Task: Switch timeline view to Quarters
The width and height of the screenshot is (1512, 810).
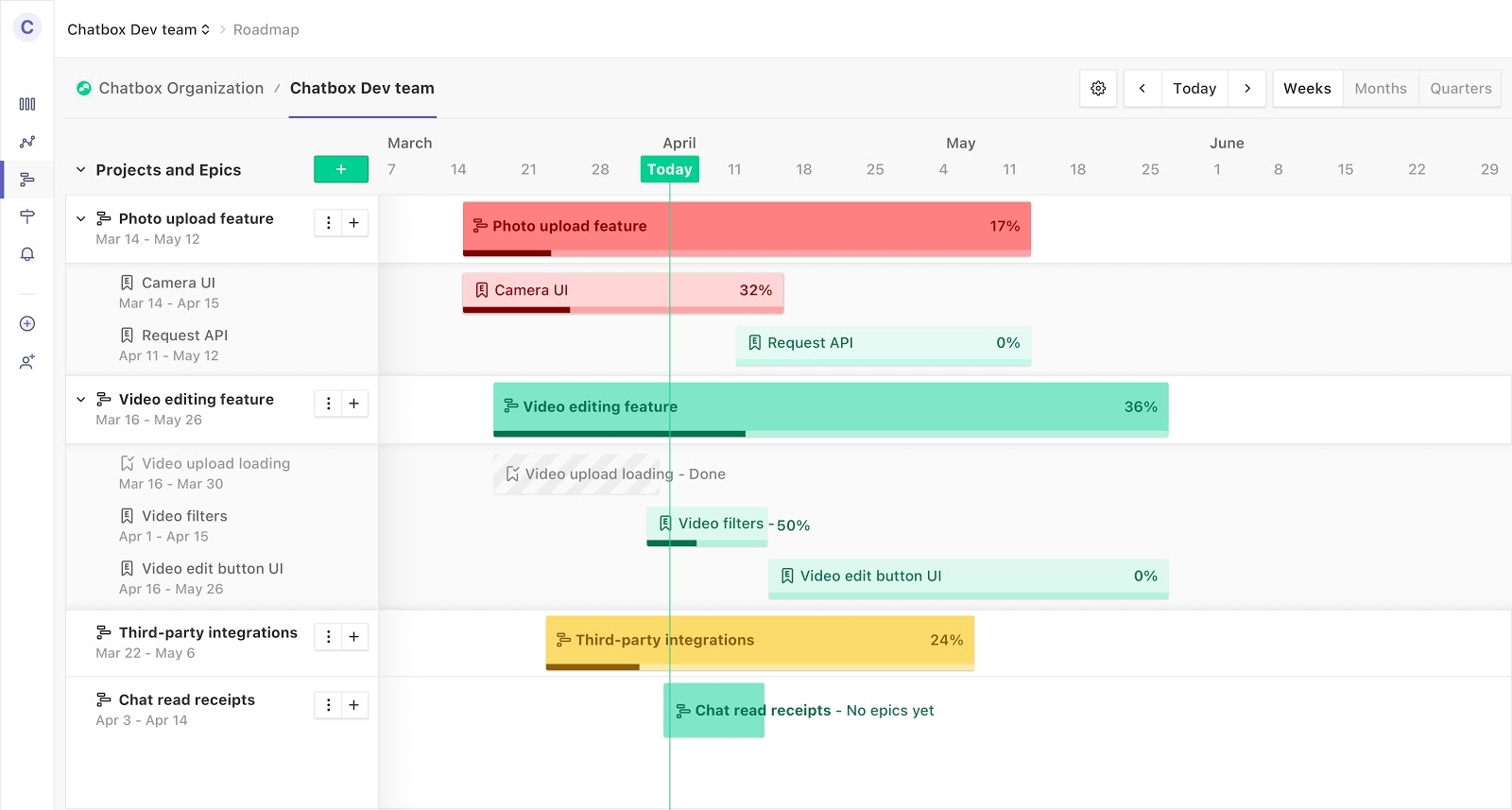Action: (1460, 88)
